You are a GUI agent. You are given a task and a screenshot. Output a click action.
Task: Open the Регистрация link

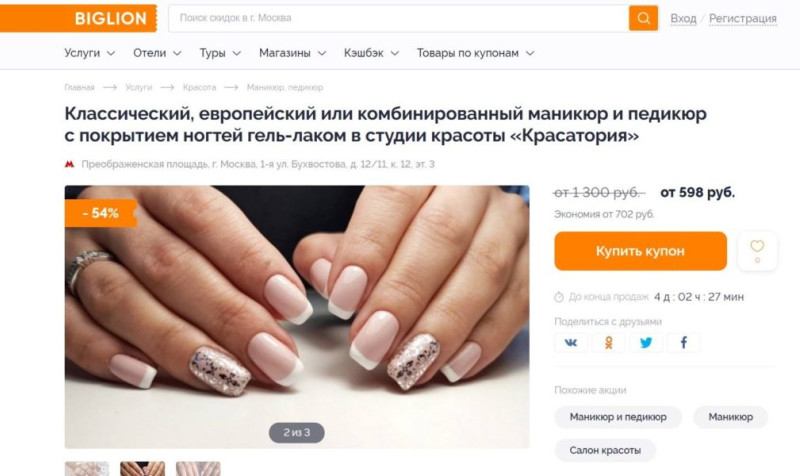coord(742,18)
